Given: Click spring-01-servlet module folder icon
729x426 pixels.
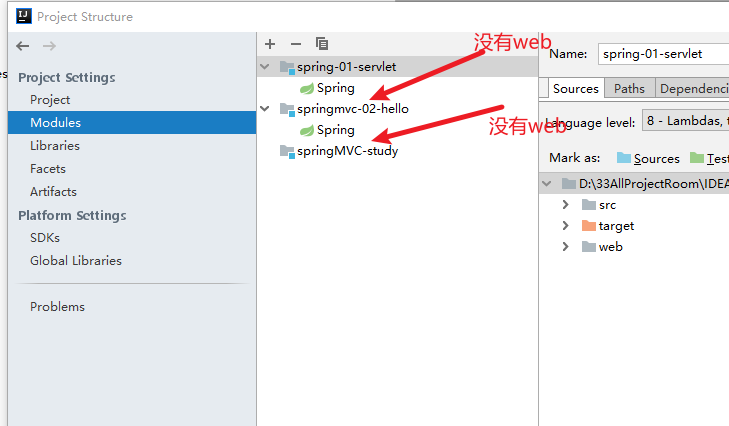Looking at the screenshot, I should pos(287,67).
